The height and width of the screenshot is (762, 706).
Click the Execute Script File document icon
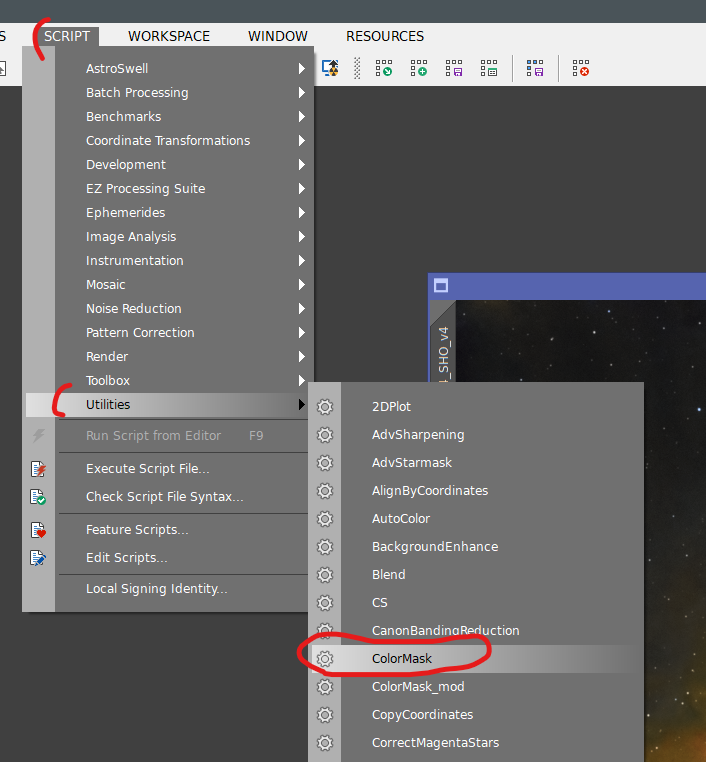click(x=38, y=469)
